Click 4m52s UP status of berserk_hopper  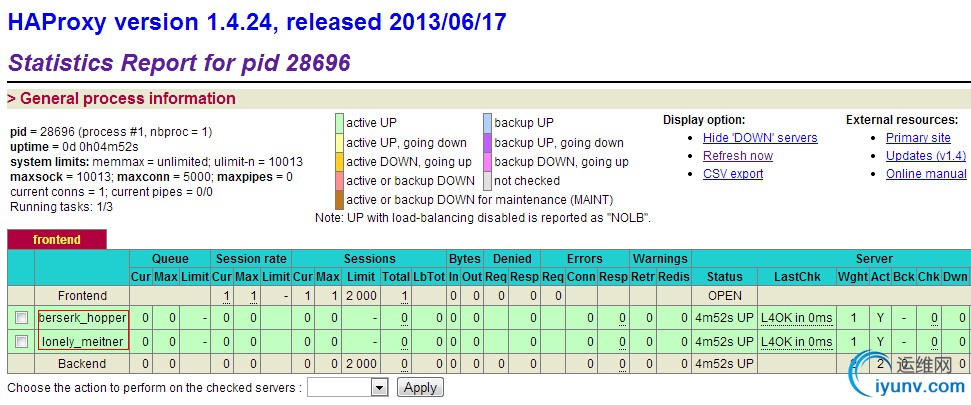[x=725, y=318]
